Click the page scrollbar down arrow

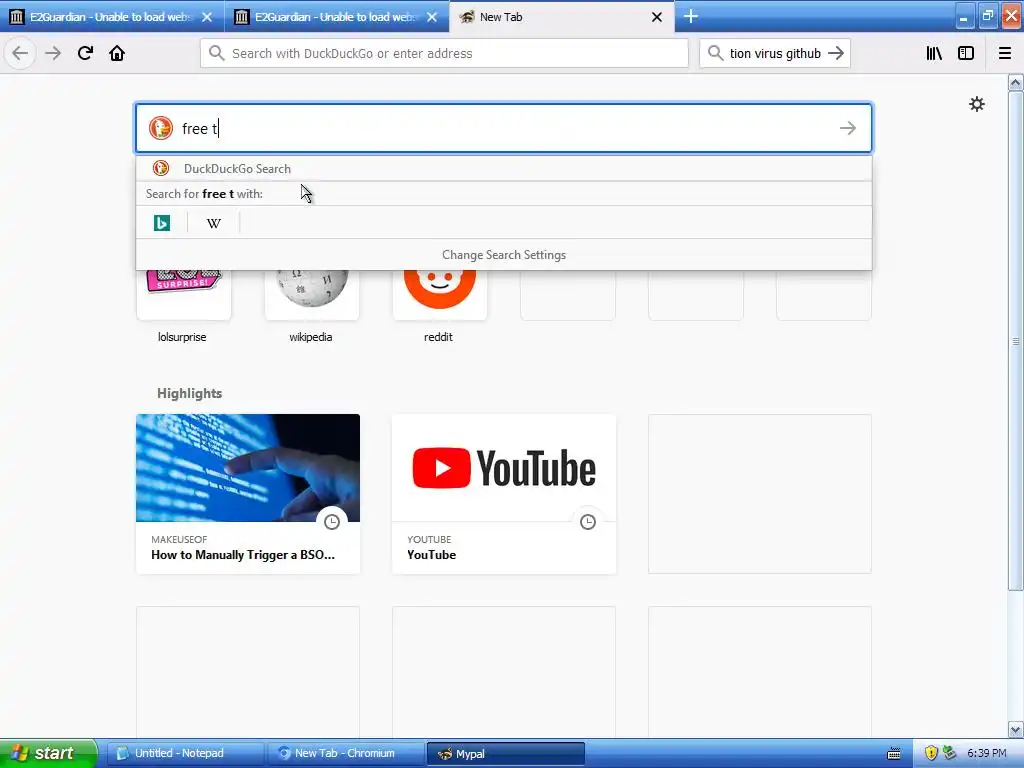point(1015,730)
